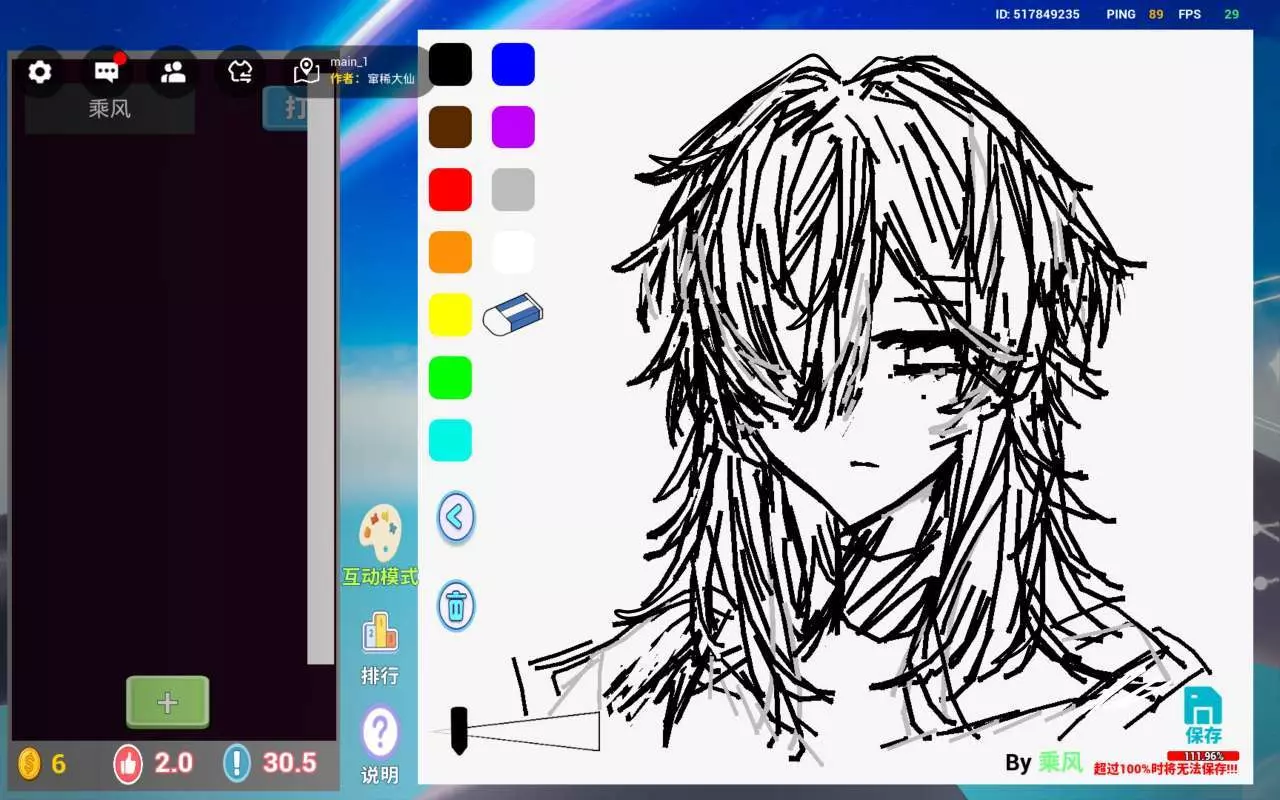Viewport: 1280px width, 800px height.
Task: Click the main_1 map name
Action: (349, 62)
